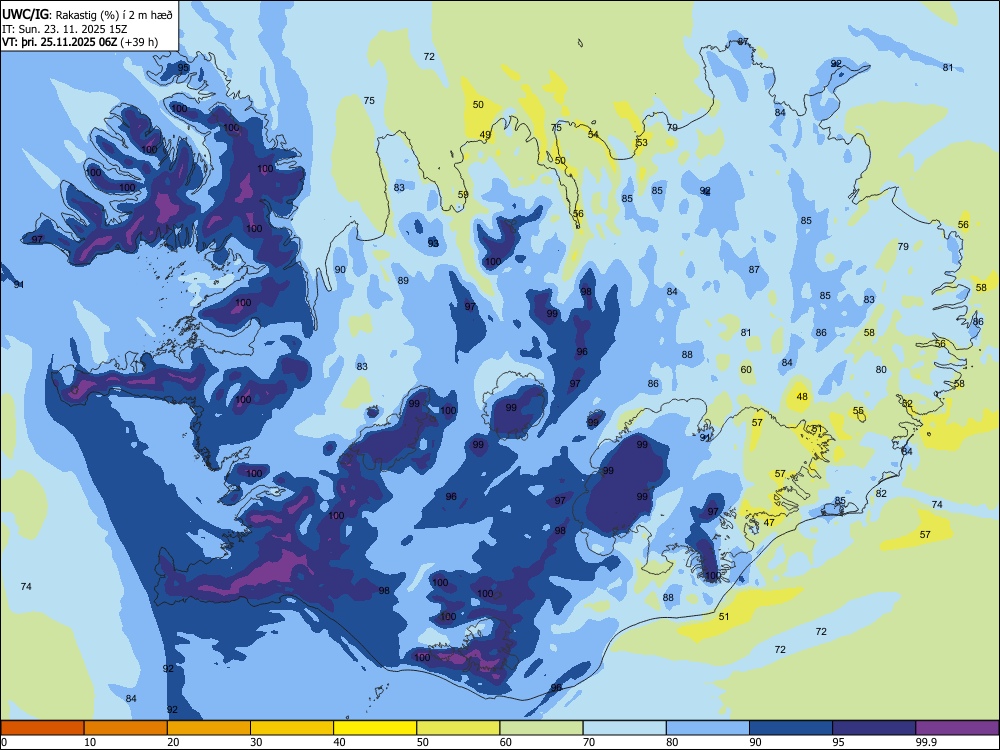Image resolution: width=1000 pixels, height=750 pixels.
Task: Click the title 'UWC/IG: Rakastig (%) í 2 m hæð'
Action: tap(87, 14)
